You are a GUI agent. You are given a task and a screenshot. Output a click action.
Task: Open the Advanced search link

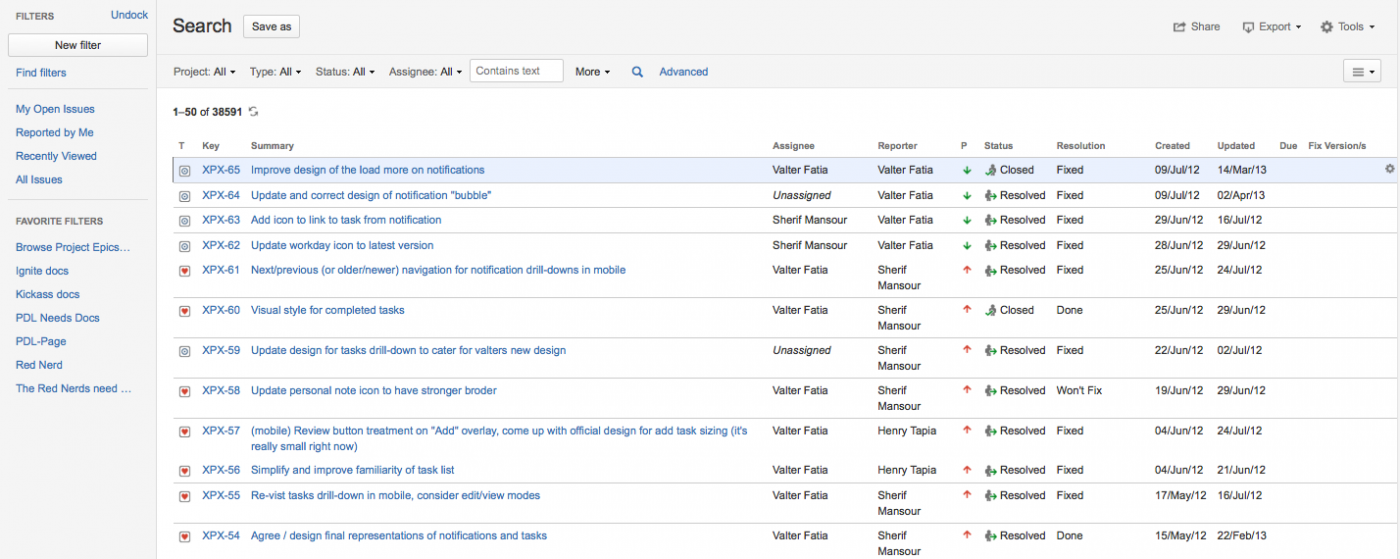(683, 72)
